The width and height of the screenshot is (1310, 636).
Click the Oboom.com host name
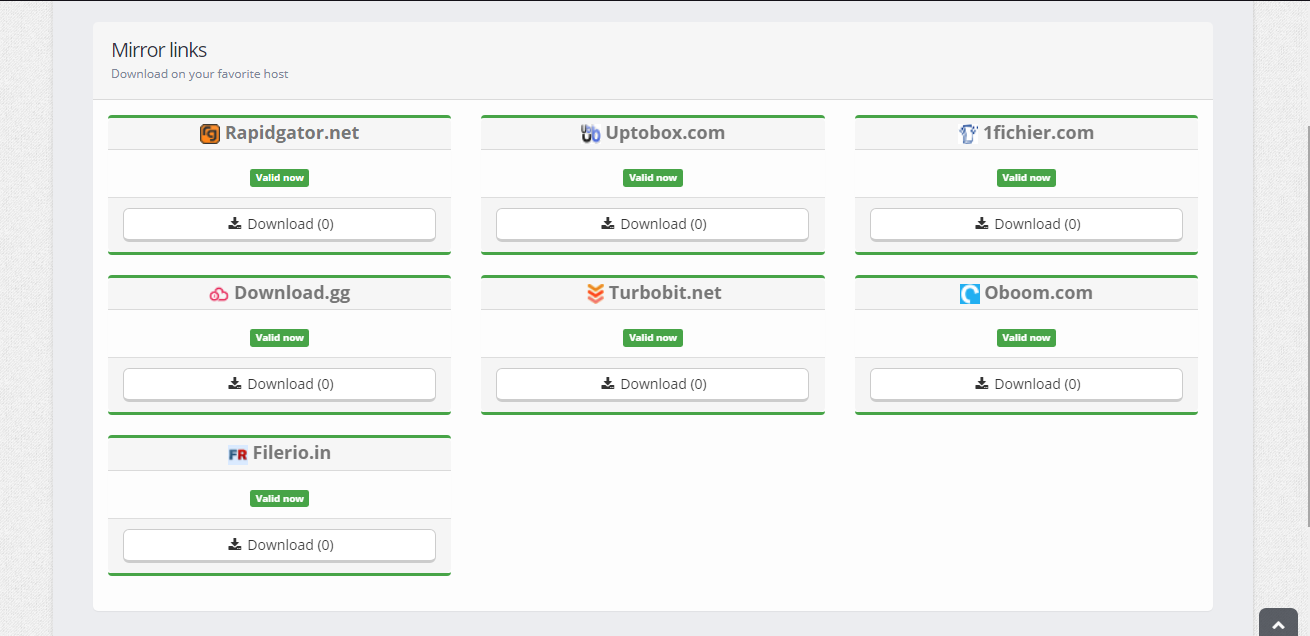[x=1038, y=293]
